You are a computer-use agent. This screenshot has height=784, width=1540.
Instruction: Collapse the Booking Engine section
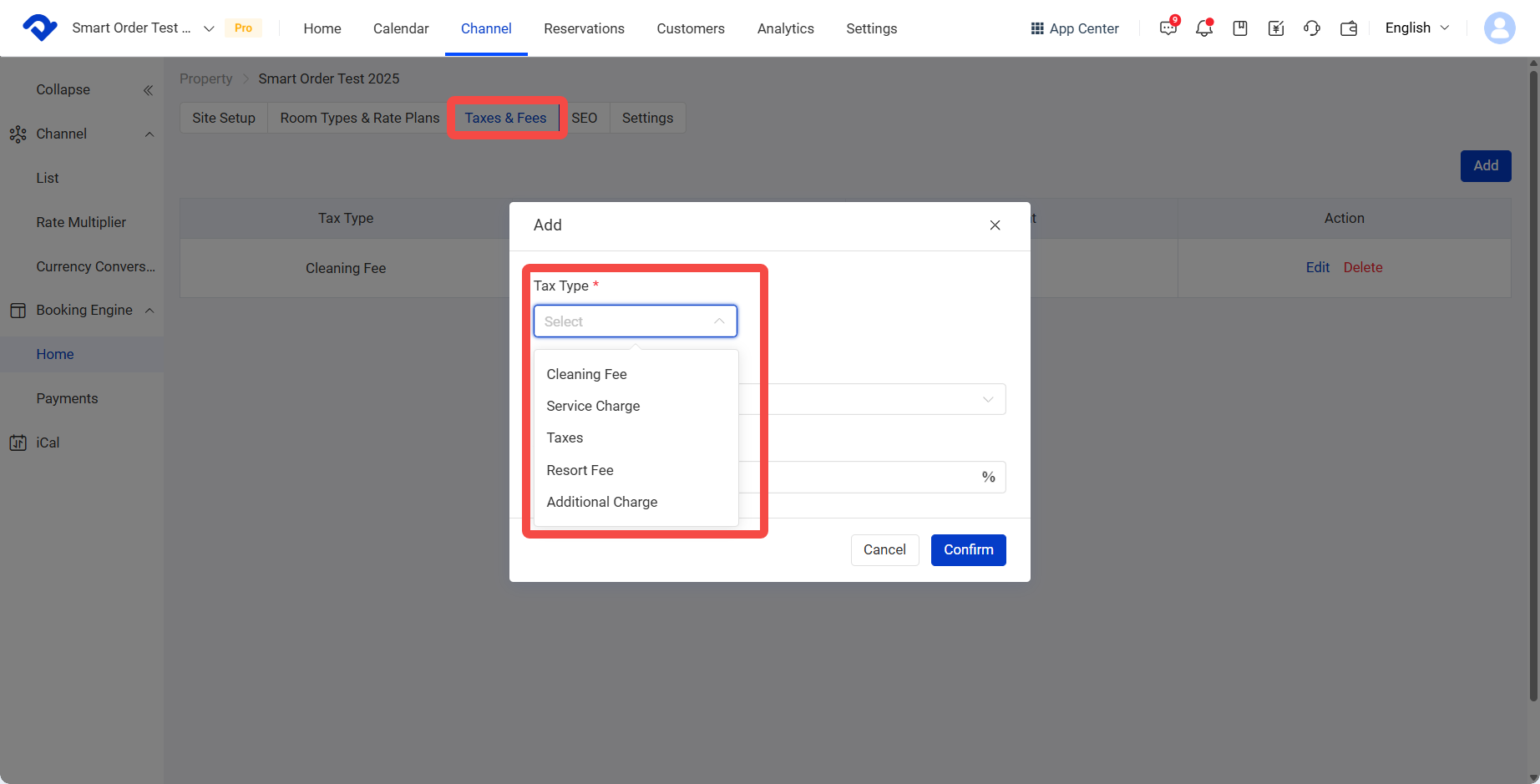tap(149, 311)
